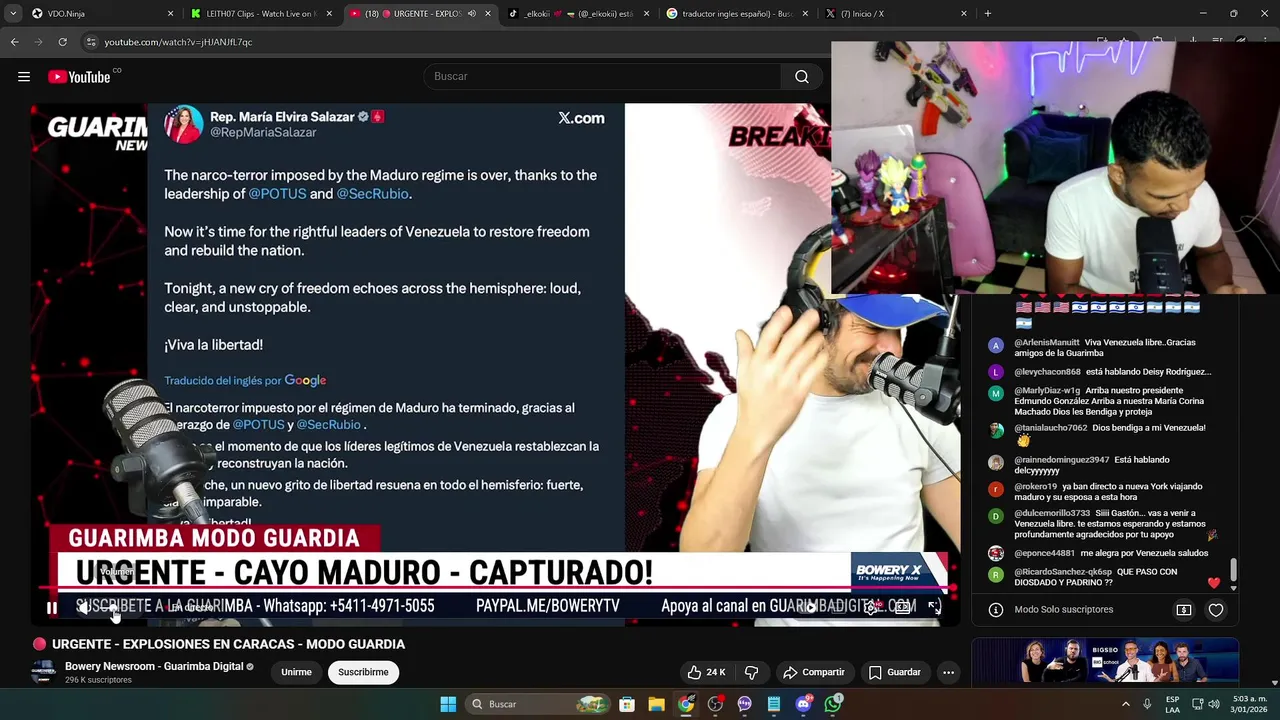Open Bowery Newsroom - Guarimba Digital channel link
Screen dimensions: 1280x720
(x=154, y=666)
